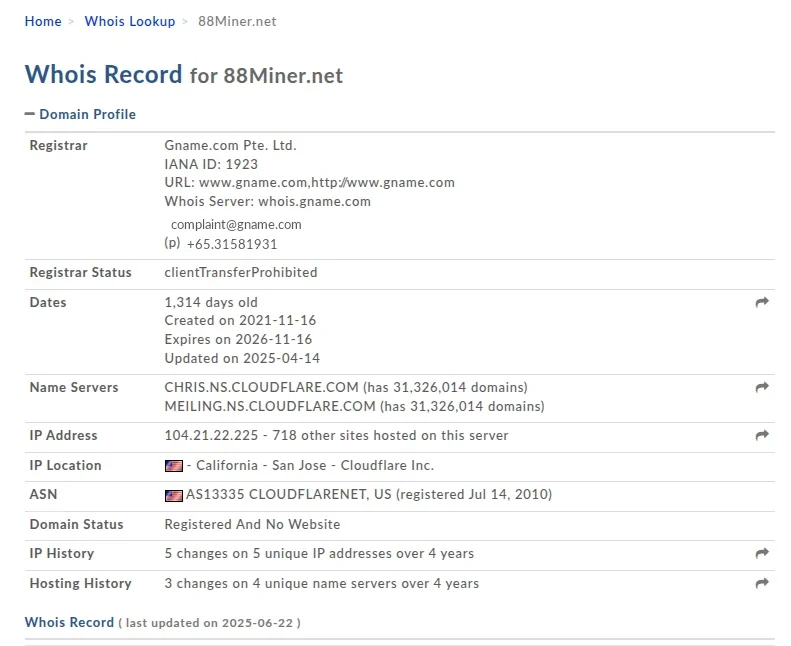Click the Dates row label
This screenshot has height=646, width=791.
(48, 302)
